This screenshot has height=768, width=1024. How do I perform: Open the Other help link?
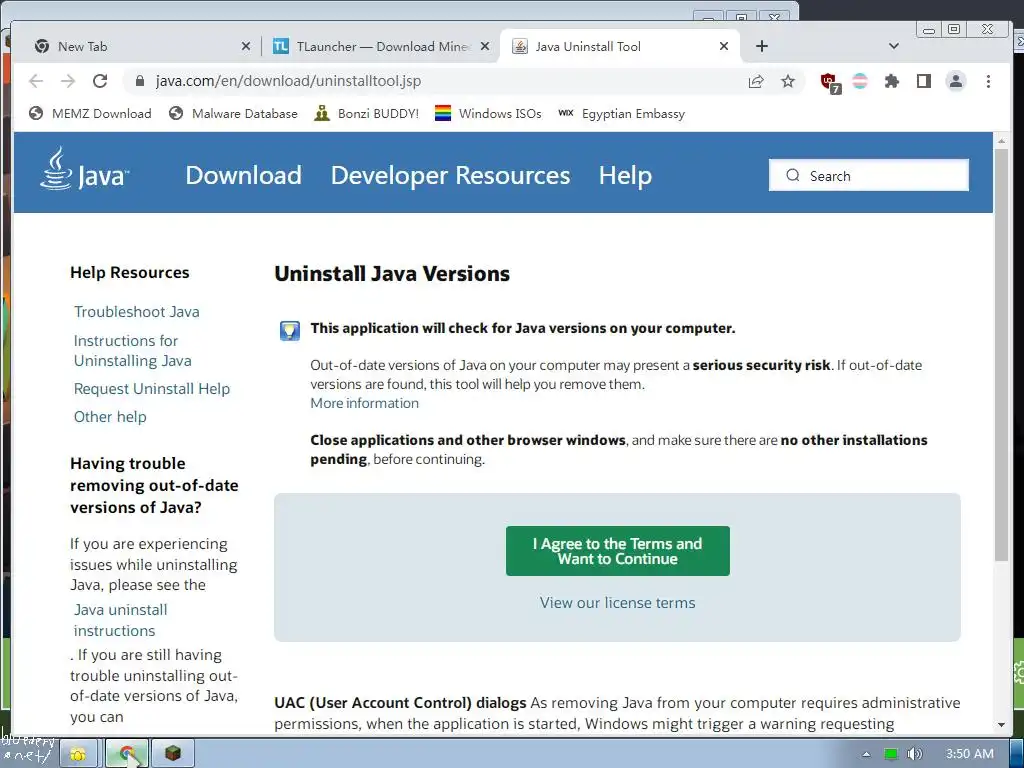(110, 417)
